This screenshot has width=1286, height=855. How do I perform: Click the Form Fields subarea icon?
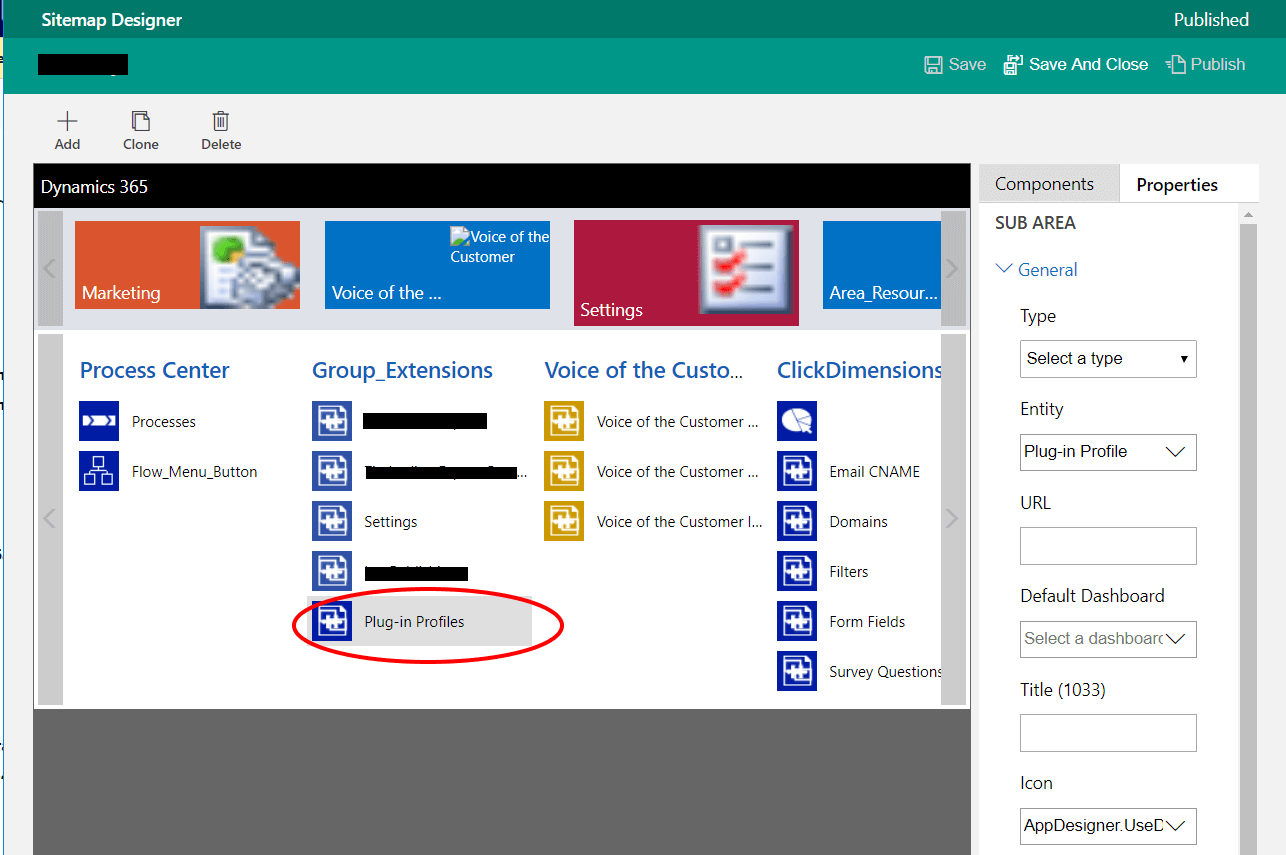pyautogui.click(x=797, y=621)
